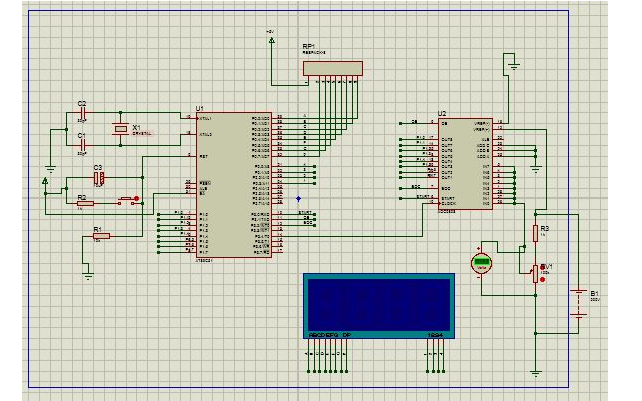Select capacitor C1 symbol
Screen dimensions: 642x401
pyautogui.click(x=82, y=145)
